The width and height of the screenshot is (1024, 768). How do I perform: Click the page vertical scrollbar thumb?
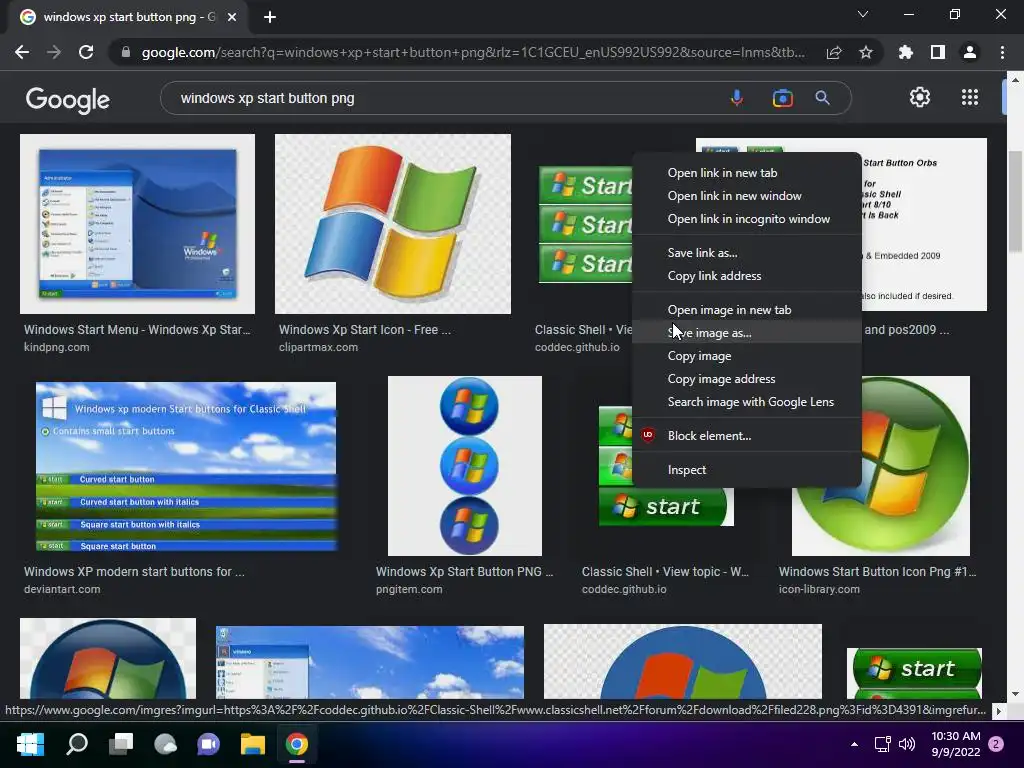pyautogui.click(x=1015, y=201)
